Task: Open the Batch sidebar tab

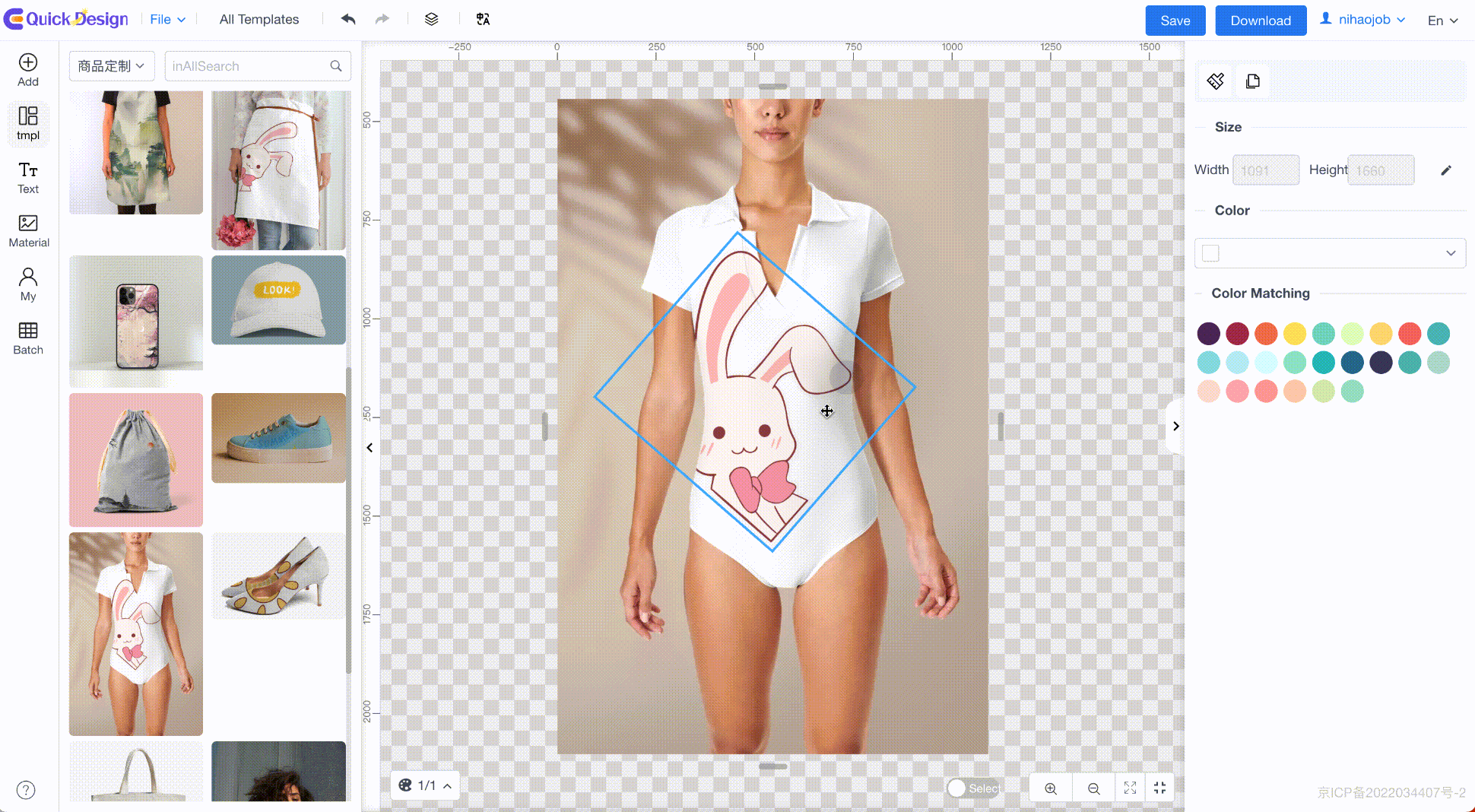Action: click(x=28, y=338)
